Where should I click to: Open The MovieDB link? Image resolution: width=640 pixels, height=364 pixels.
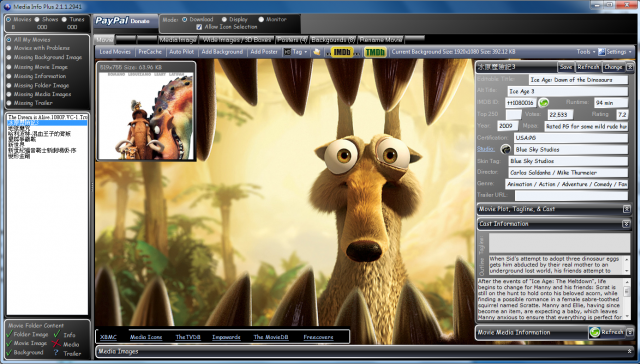pyautogui.click(x=271, y=337)
